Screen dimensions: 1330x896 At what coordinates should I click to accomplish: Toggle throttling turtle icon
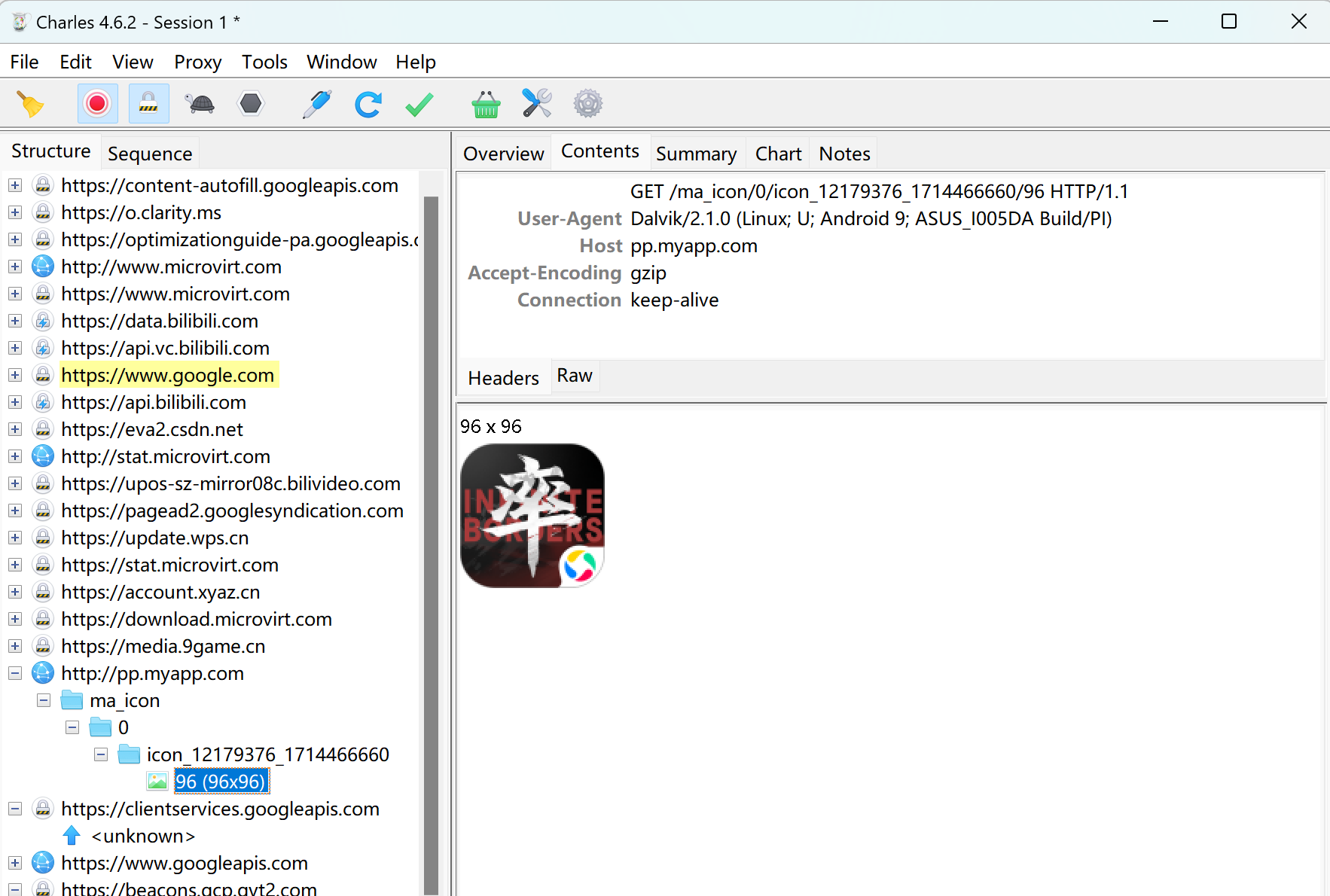pos(200,104)
